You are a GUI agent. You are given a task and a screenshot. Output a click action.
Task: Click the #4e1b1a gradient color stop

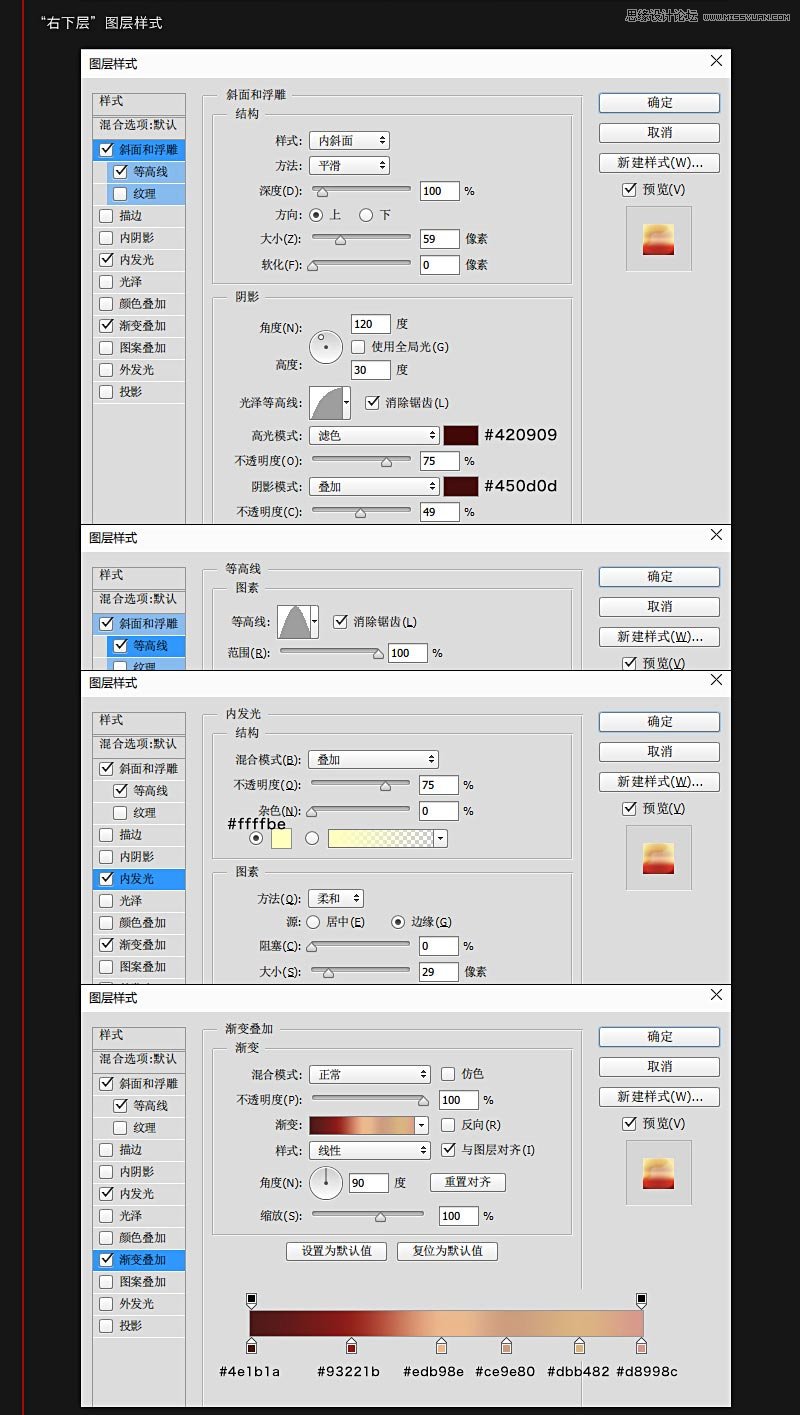tap(251, 1346)
